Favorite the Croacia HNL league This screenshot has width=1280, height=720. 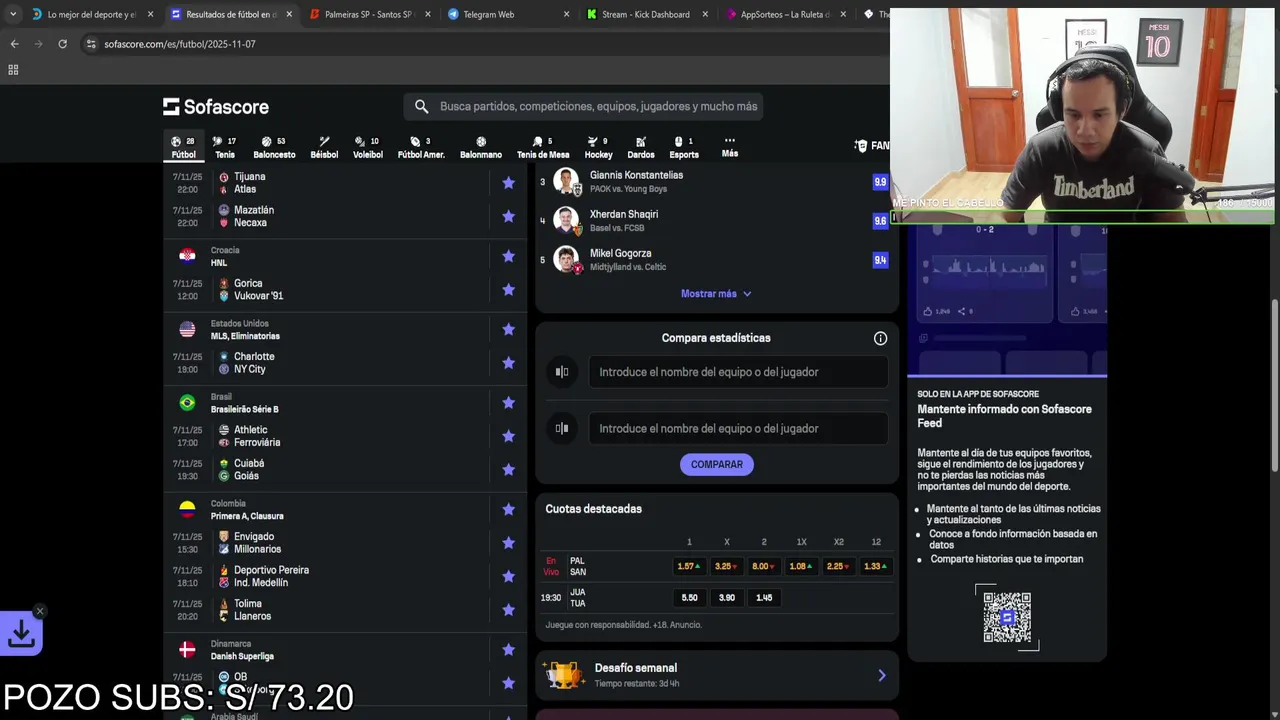[508, 256]
